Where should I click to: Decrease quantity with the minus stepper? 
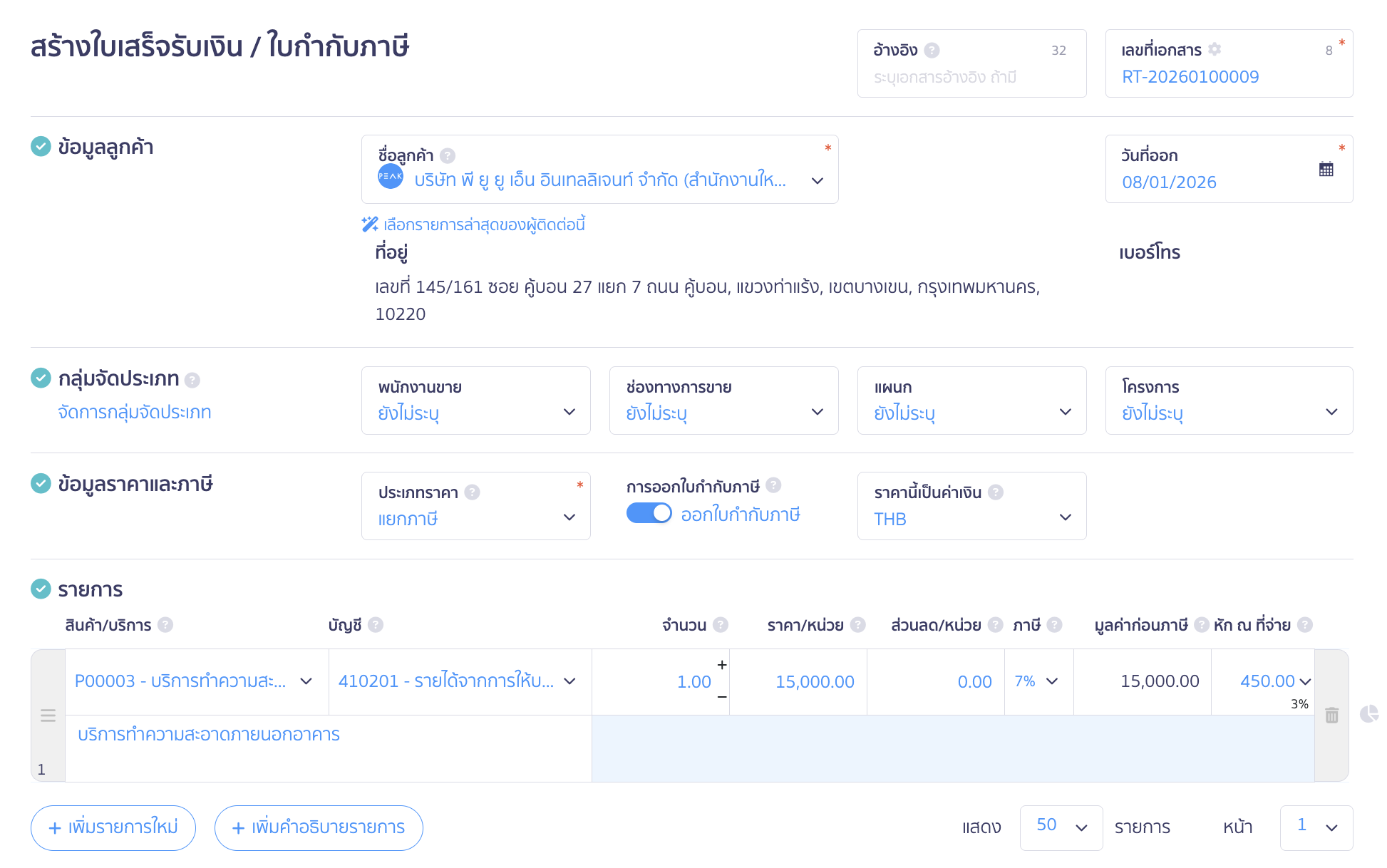tap(722, 697)
